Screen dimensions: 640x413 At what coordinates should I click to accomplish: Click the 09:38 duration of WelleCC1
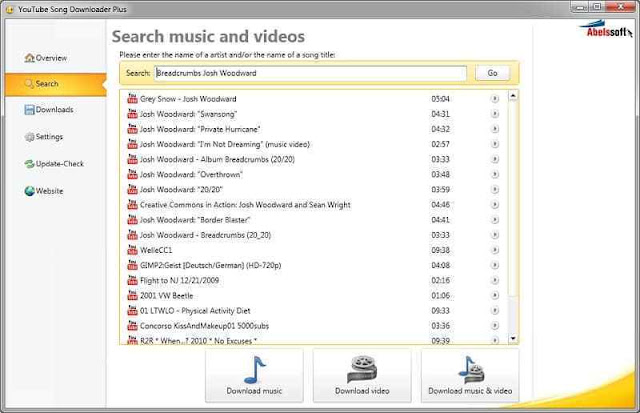point(440,250)
